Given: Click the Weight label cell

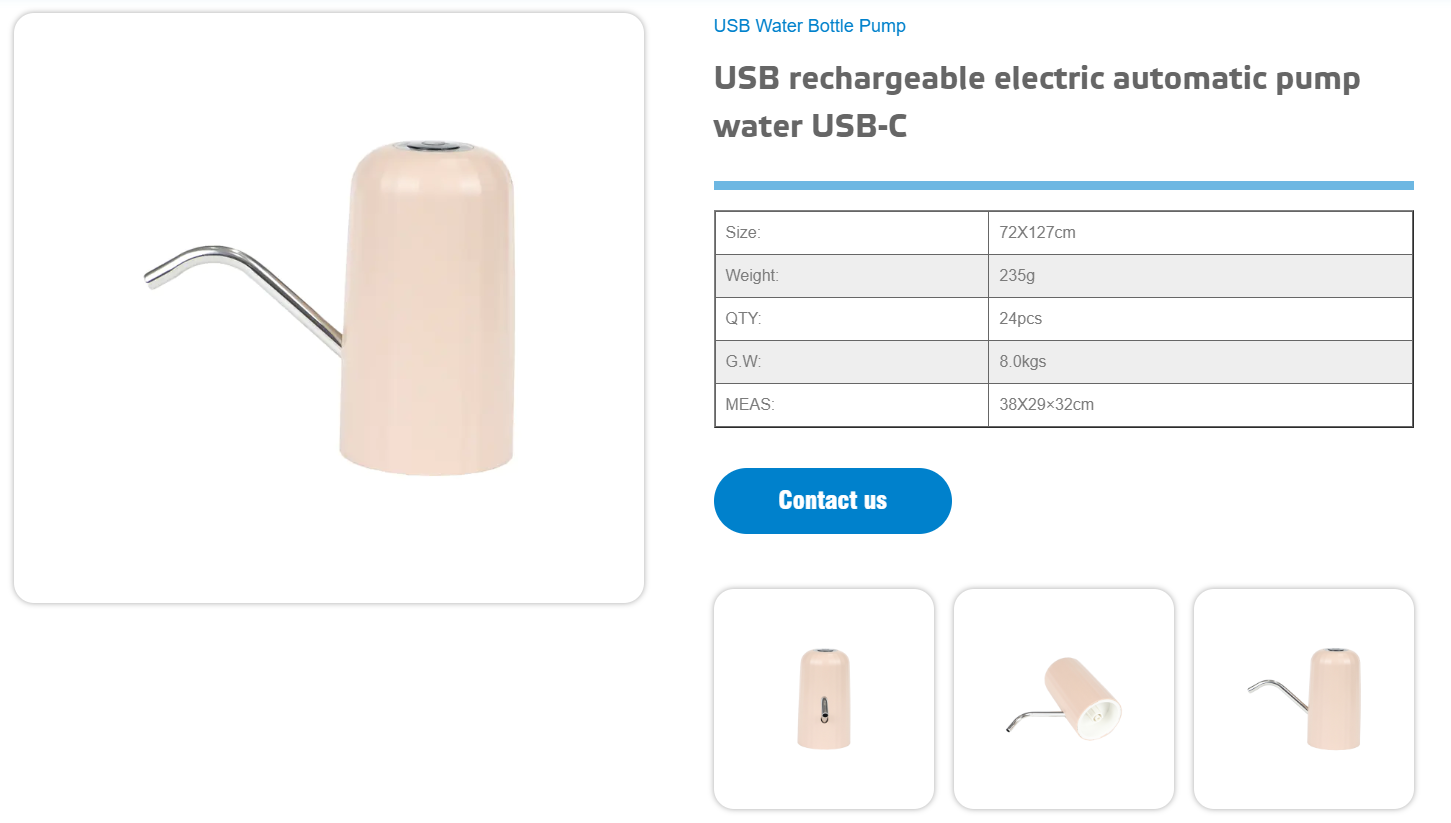Looking at the screenshot, I should click(x=852, y=276).
